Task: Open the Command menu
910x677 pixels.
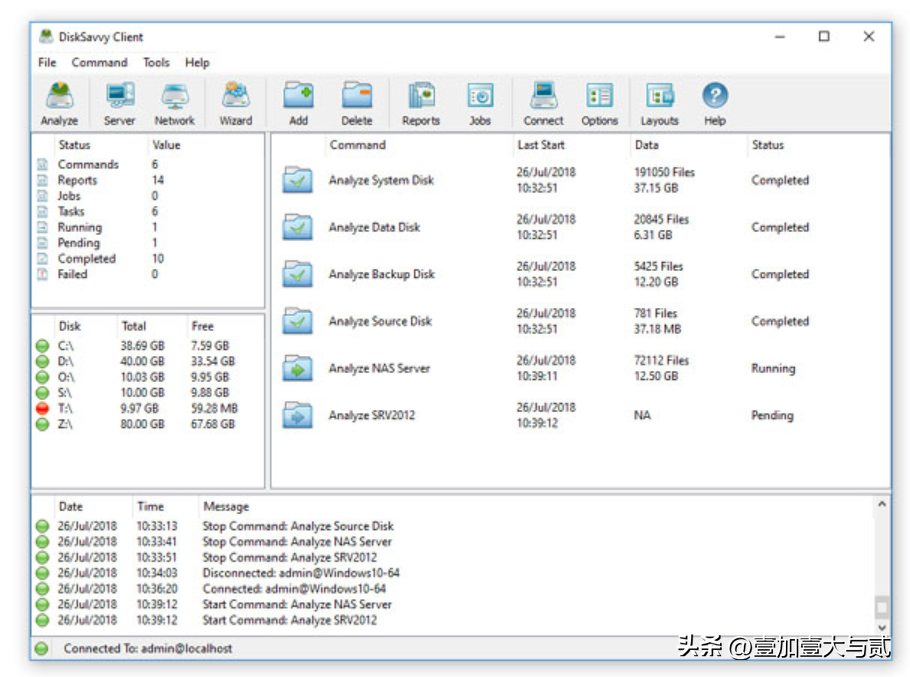Action: coord(99,63)
